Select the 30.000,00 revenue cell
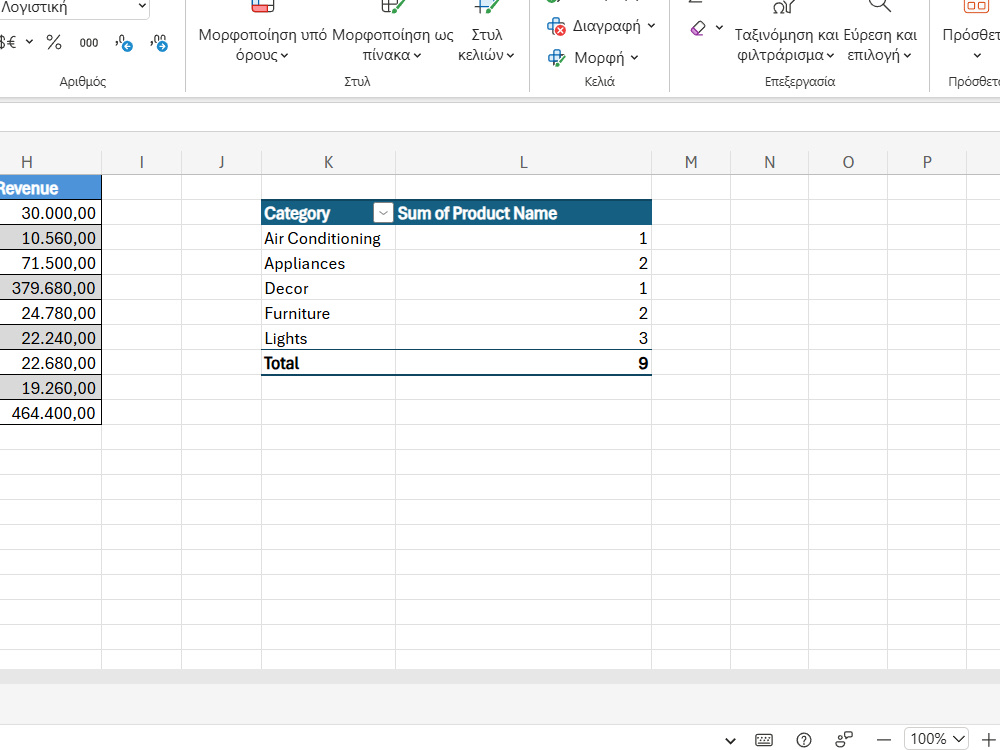Screen dimensions: 1000x750 tap(50, 212)
